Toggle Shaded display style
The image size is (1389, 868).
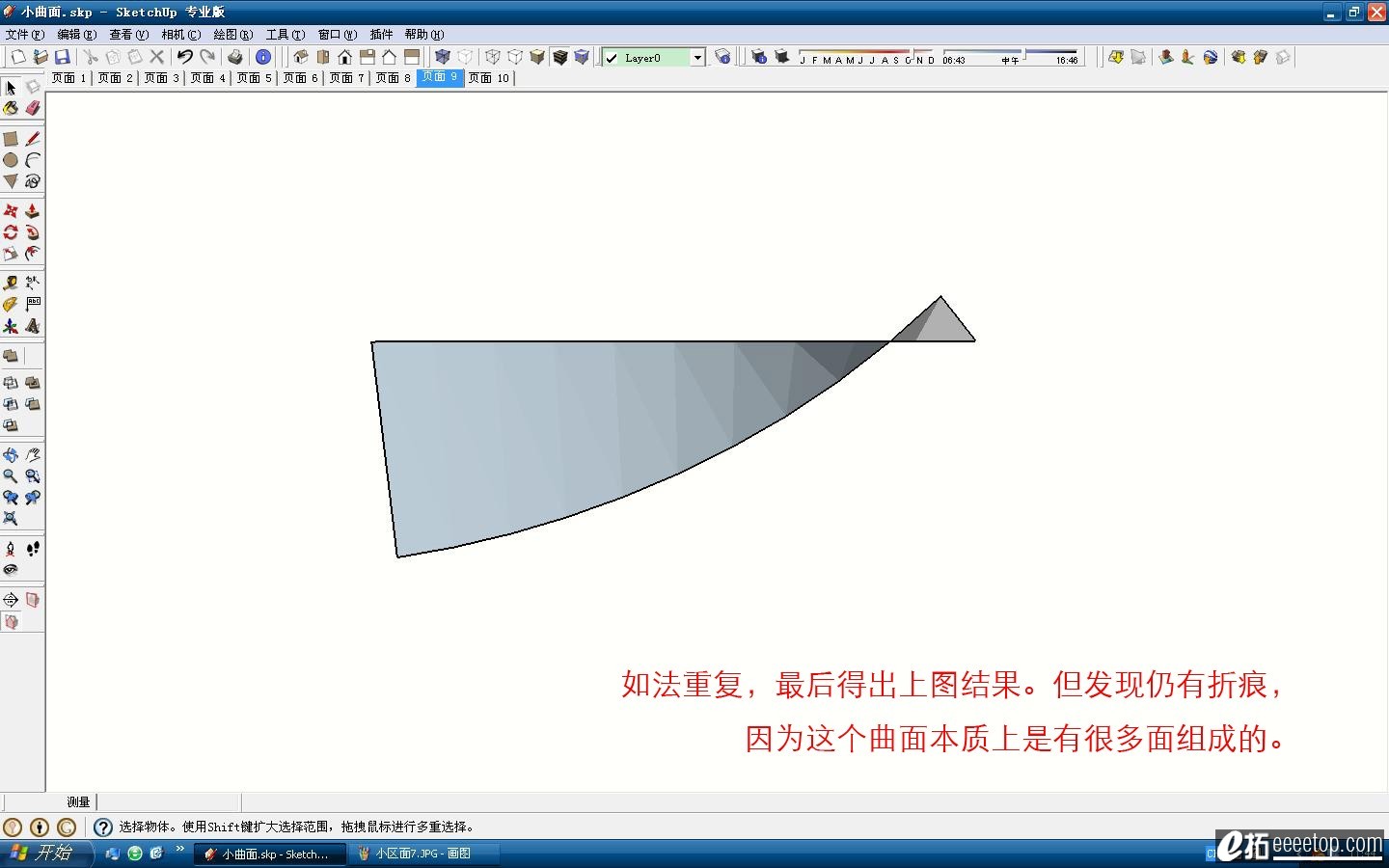tap(537, 57)
